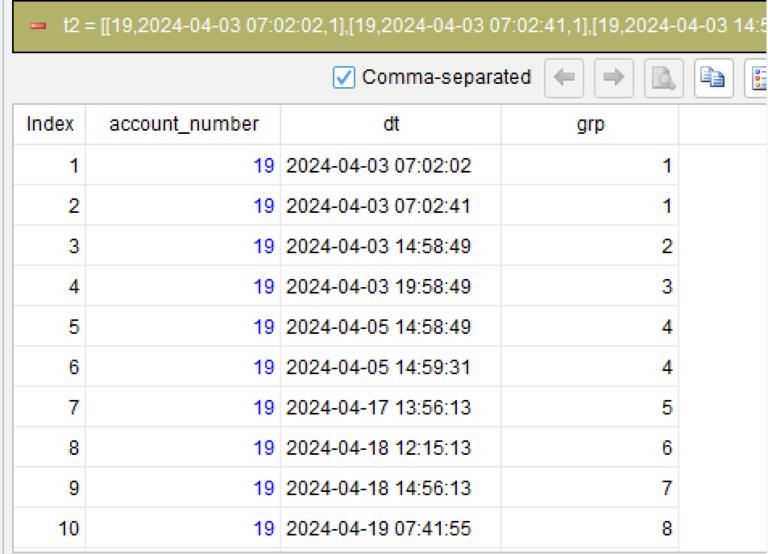
Task: Click the Index column header
Action: [x=50, y=124]
